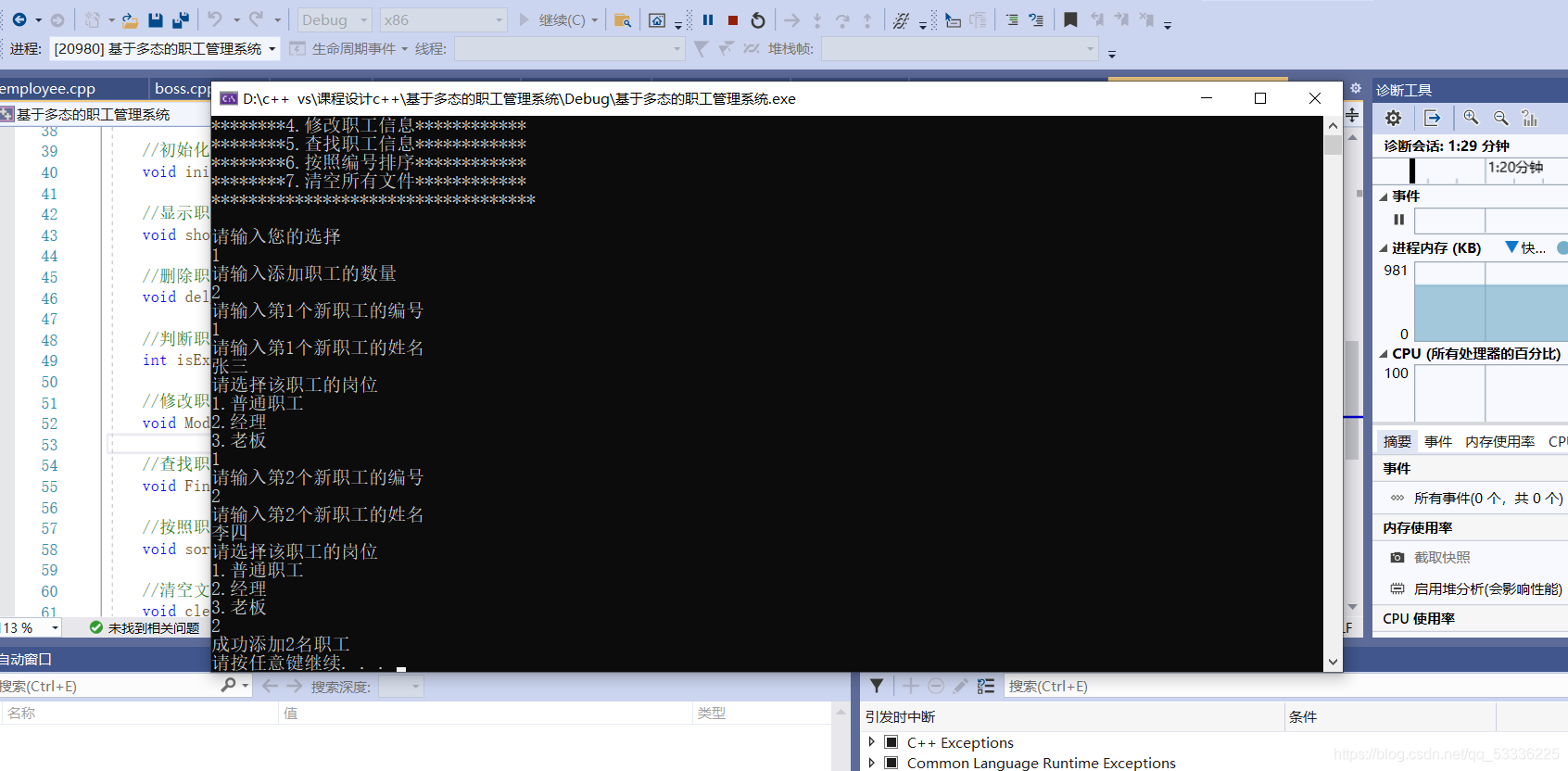Open the process [20980] dropdown
This screenshot has width=1568, height=771.
click(164, 48)
